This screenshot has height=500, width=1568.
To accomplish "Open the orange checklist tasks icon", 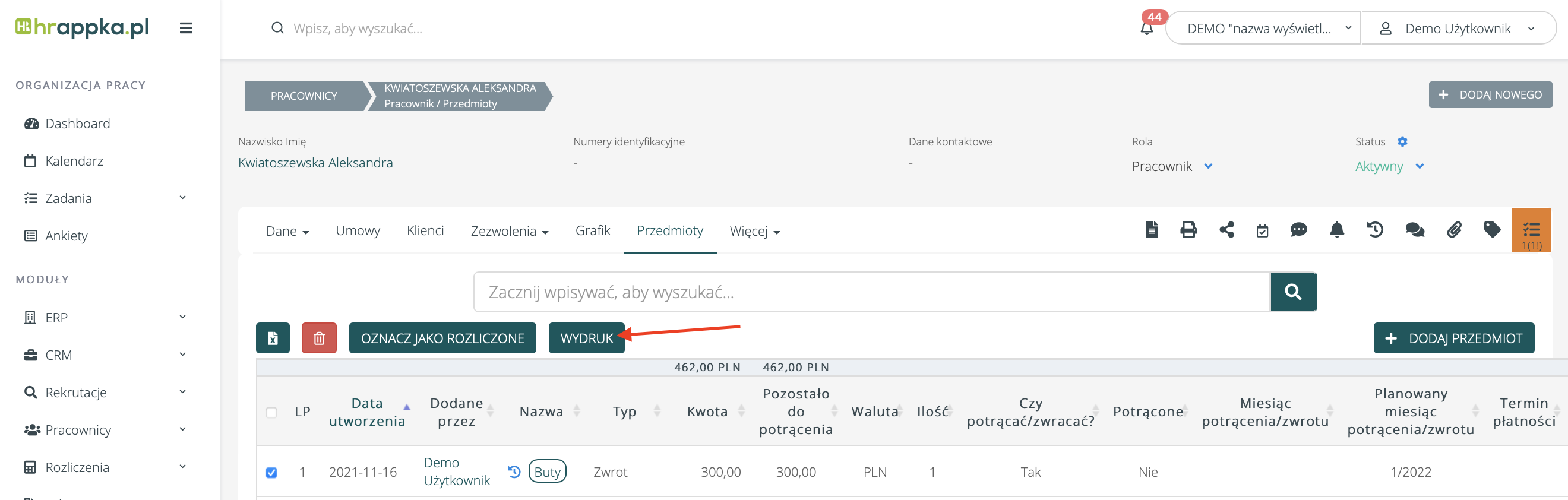I will [1531, 230].
